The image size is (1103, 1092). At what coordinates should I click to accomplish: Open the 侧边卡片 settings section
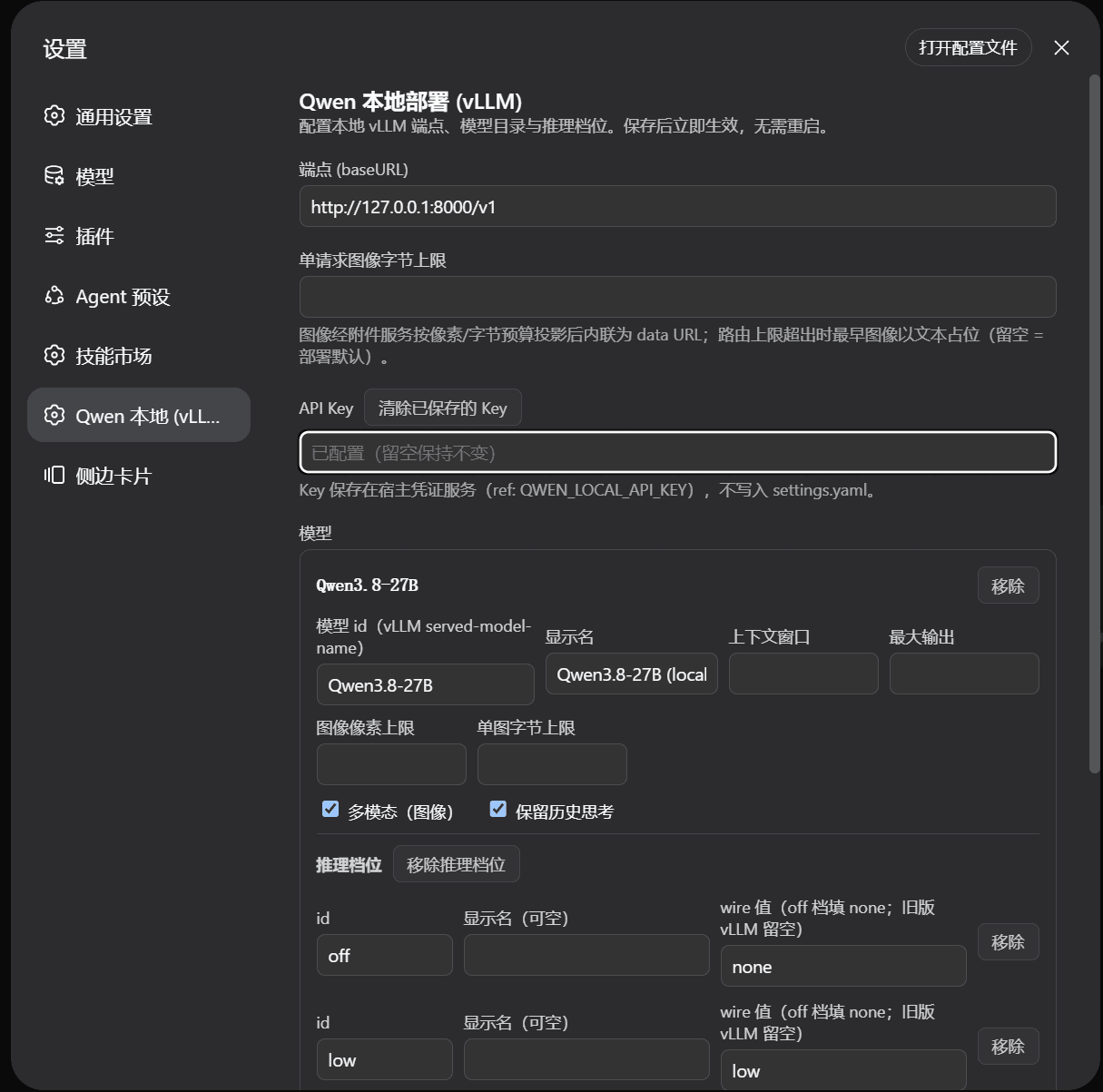tap(139, 475)
